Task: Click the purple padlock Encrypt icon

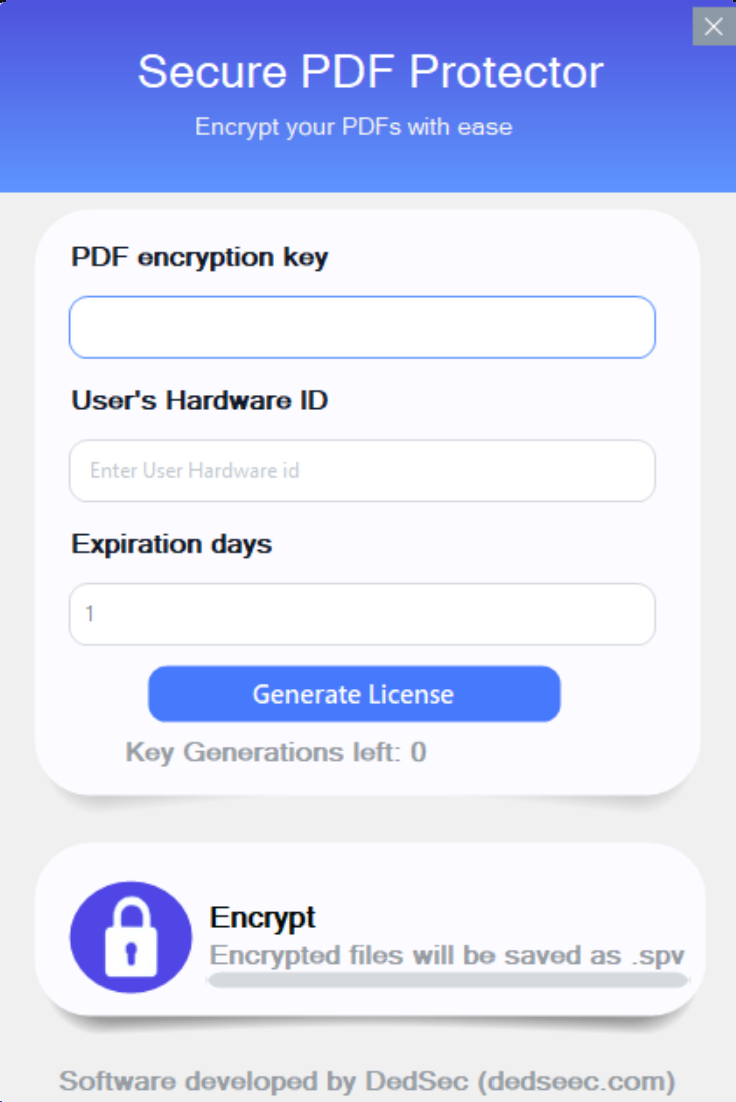Action: [131, 937]
